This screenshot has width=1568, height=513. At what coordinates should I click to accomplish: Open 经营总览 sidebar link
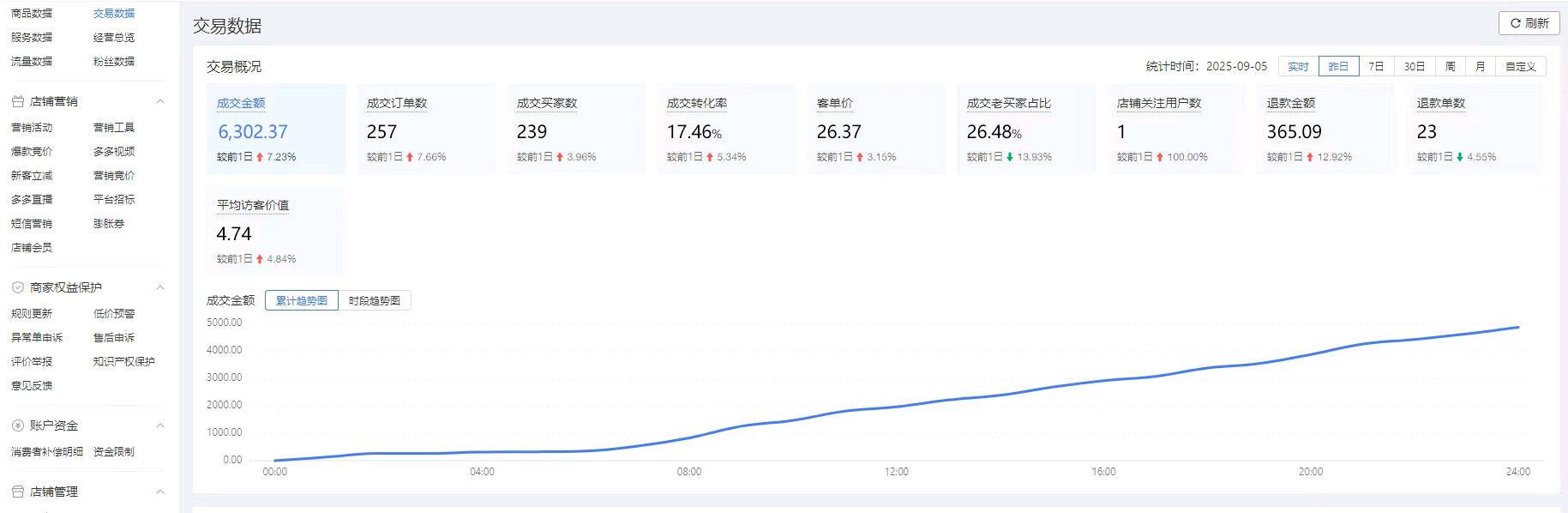pos(114,37)
